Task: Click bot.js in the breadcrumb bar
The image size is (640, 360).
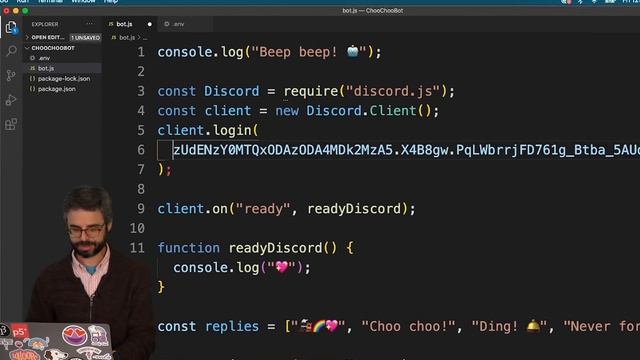Action: (x=127, y=38)
